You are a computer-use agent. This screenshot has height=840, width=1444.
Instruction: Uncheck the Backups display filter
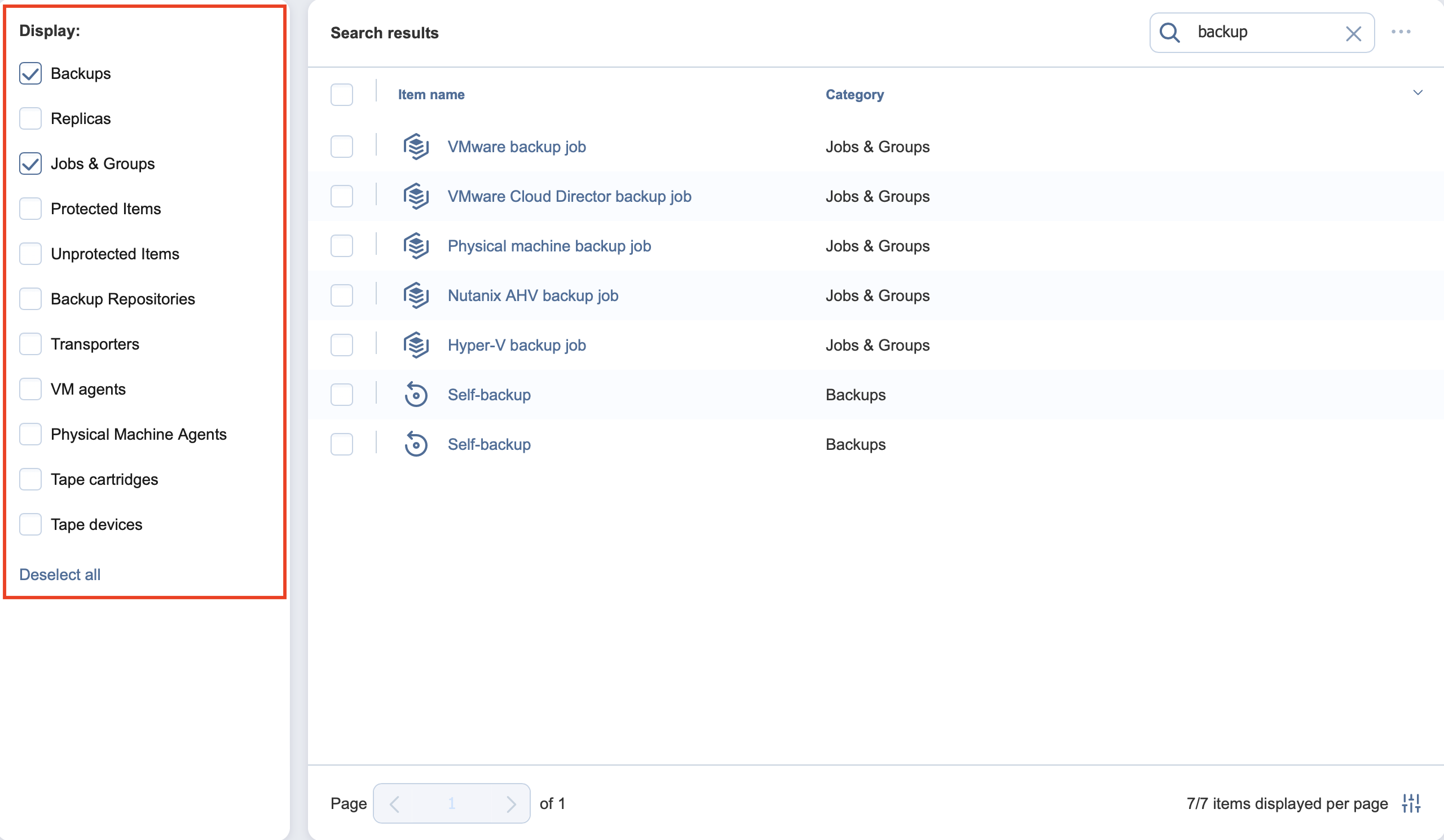pos(30,73)
